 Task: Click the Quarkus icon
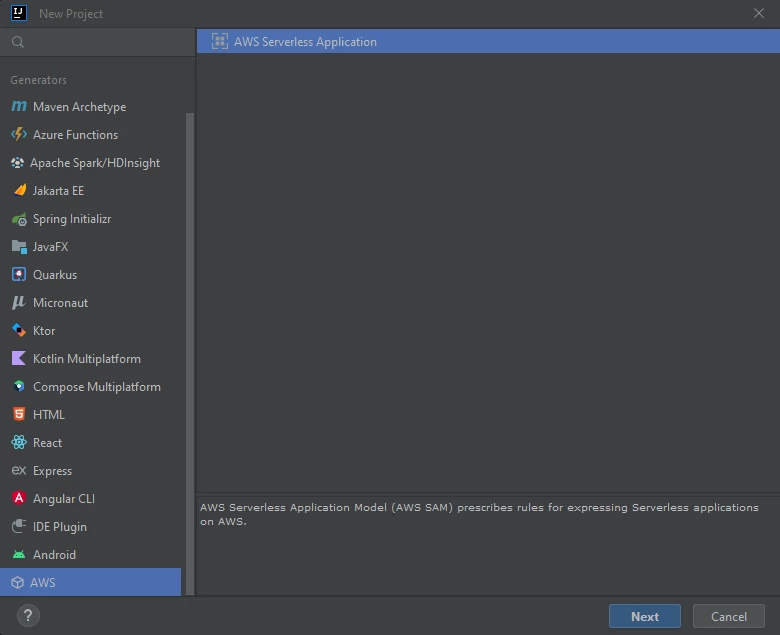coord(19,274)
